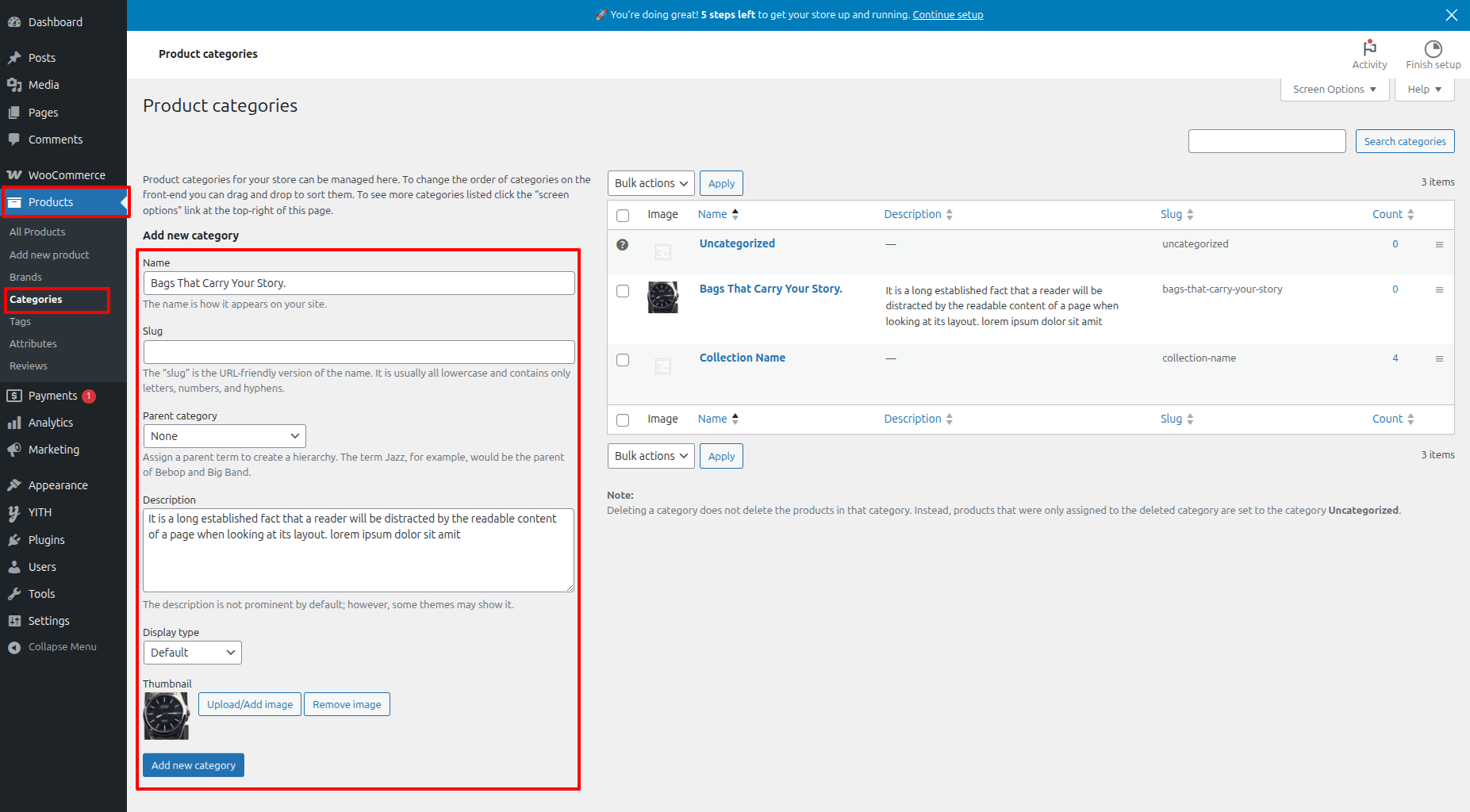Open the top Bulk actions dropdown

[x=651, y=183]
